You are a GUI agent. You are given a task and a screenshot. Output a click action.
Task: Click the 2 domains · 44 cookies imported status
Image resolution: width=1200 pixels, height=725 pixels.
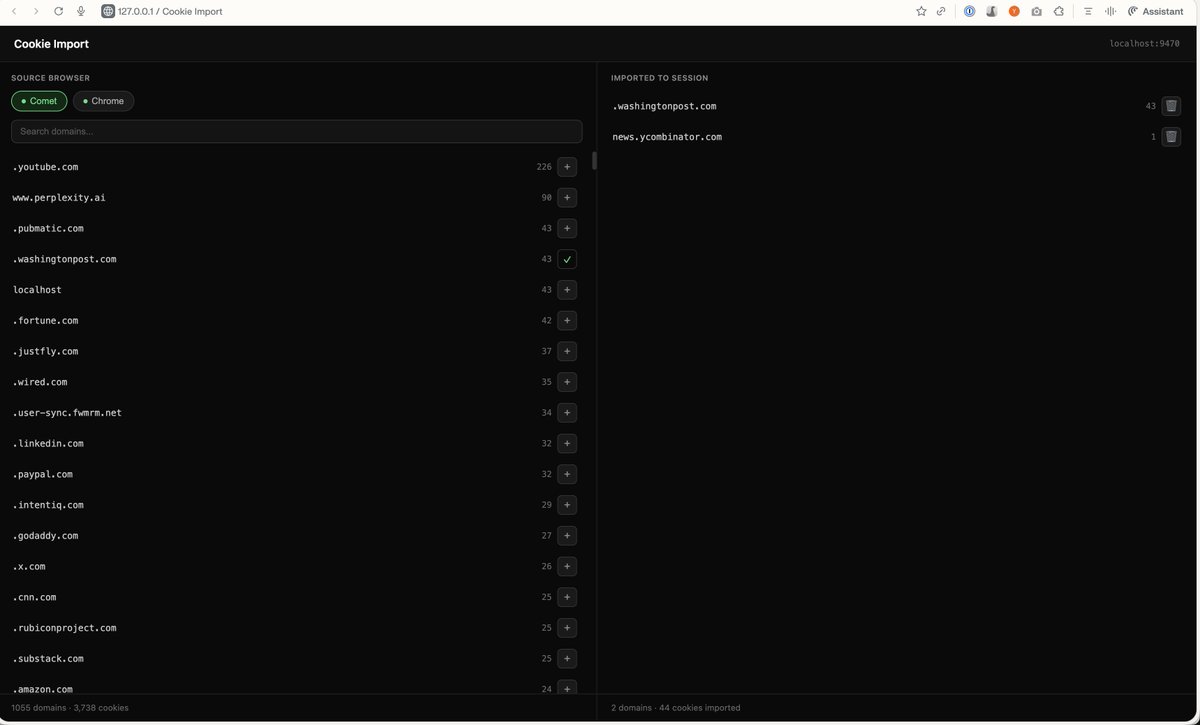(676, 708)
